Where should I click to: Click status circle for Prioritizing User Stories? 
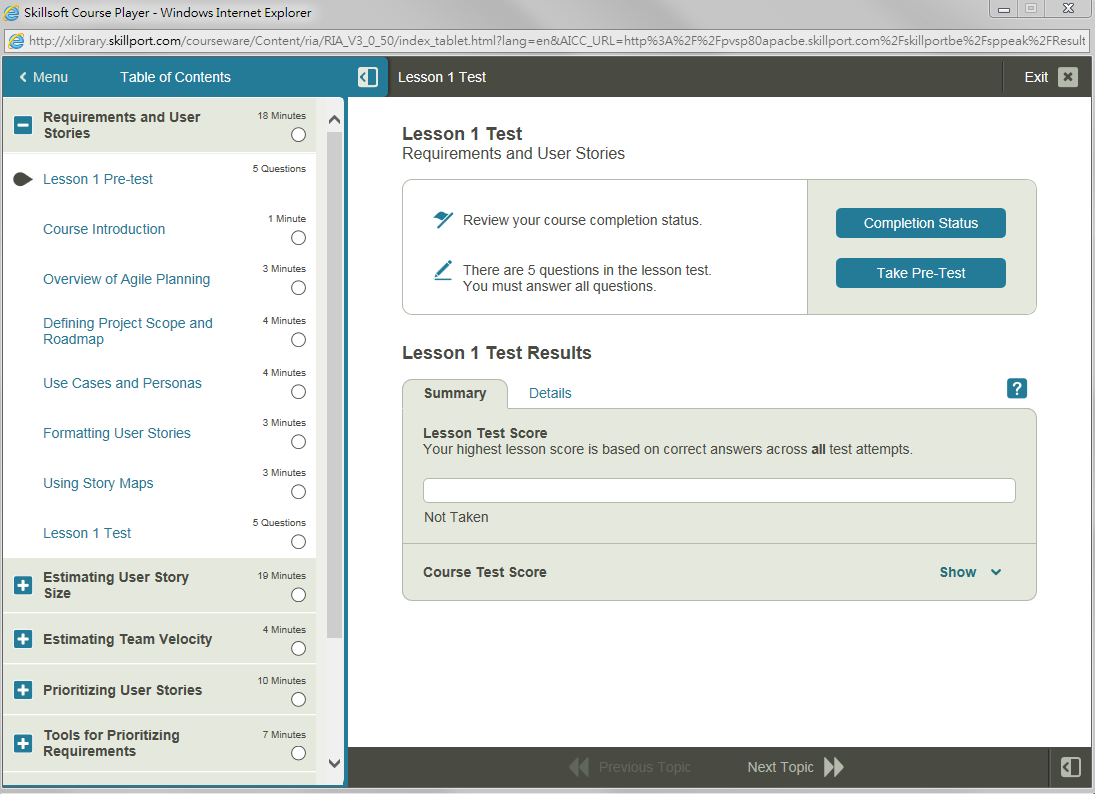click(x=298, y=700)
